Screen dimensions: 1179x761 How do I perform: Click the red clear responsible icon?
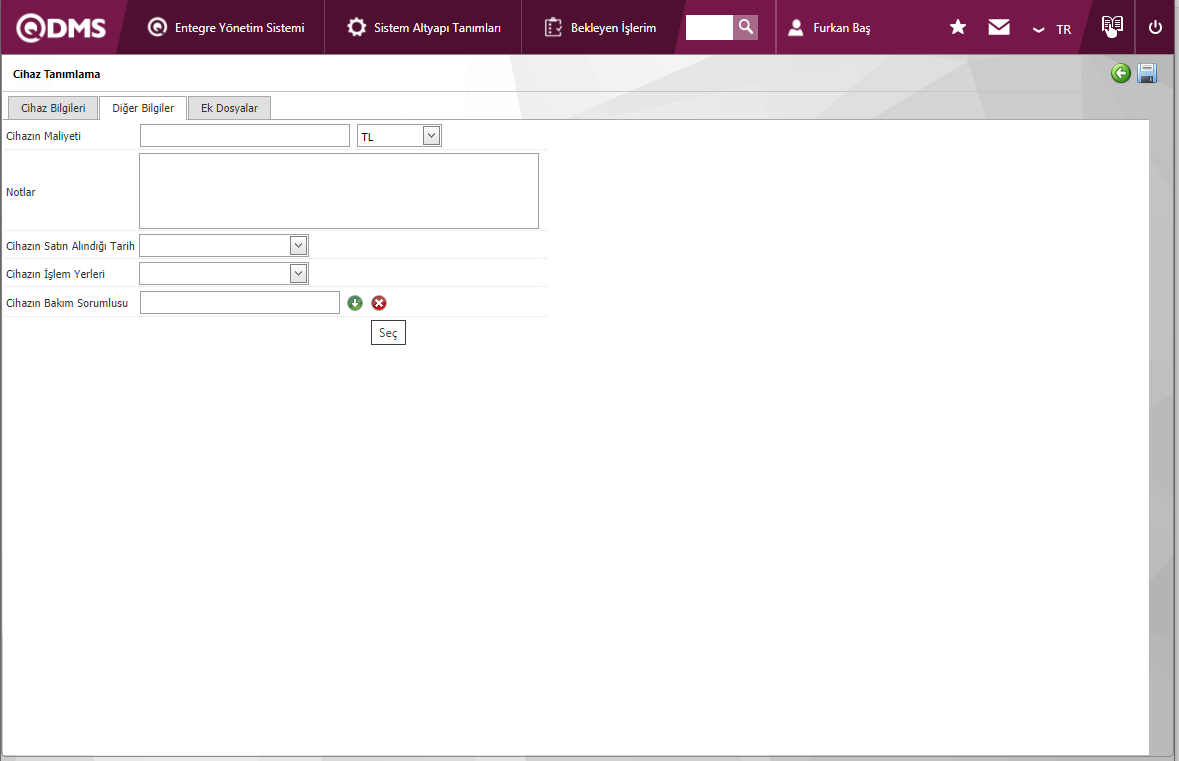(x=379, y=302)
